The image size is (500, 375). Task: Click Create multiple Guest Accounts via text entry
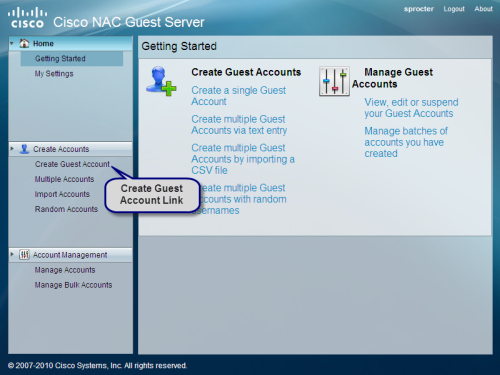[239, 125]
